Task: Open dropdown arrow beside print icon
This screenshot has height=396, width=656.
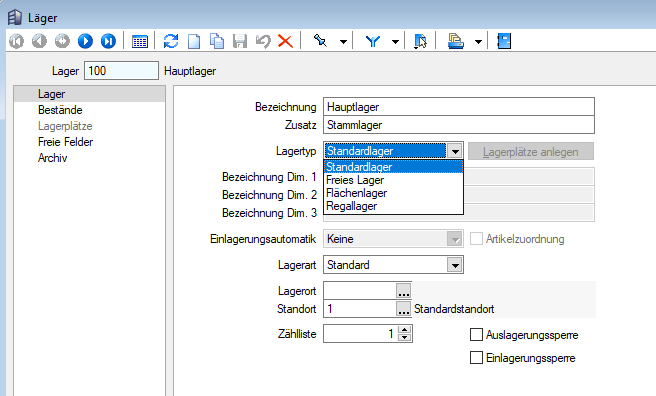Action: point(478,42)
